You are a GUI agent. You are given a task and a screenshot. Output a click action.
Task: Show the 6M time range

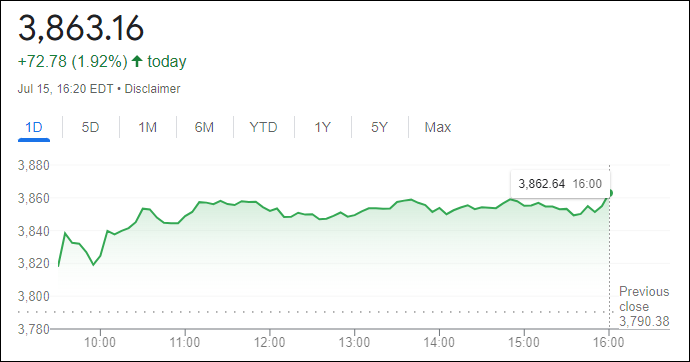pos(204,128)
